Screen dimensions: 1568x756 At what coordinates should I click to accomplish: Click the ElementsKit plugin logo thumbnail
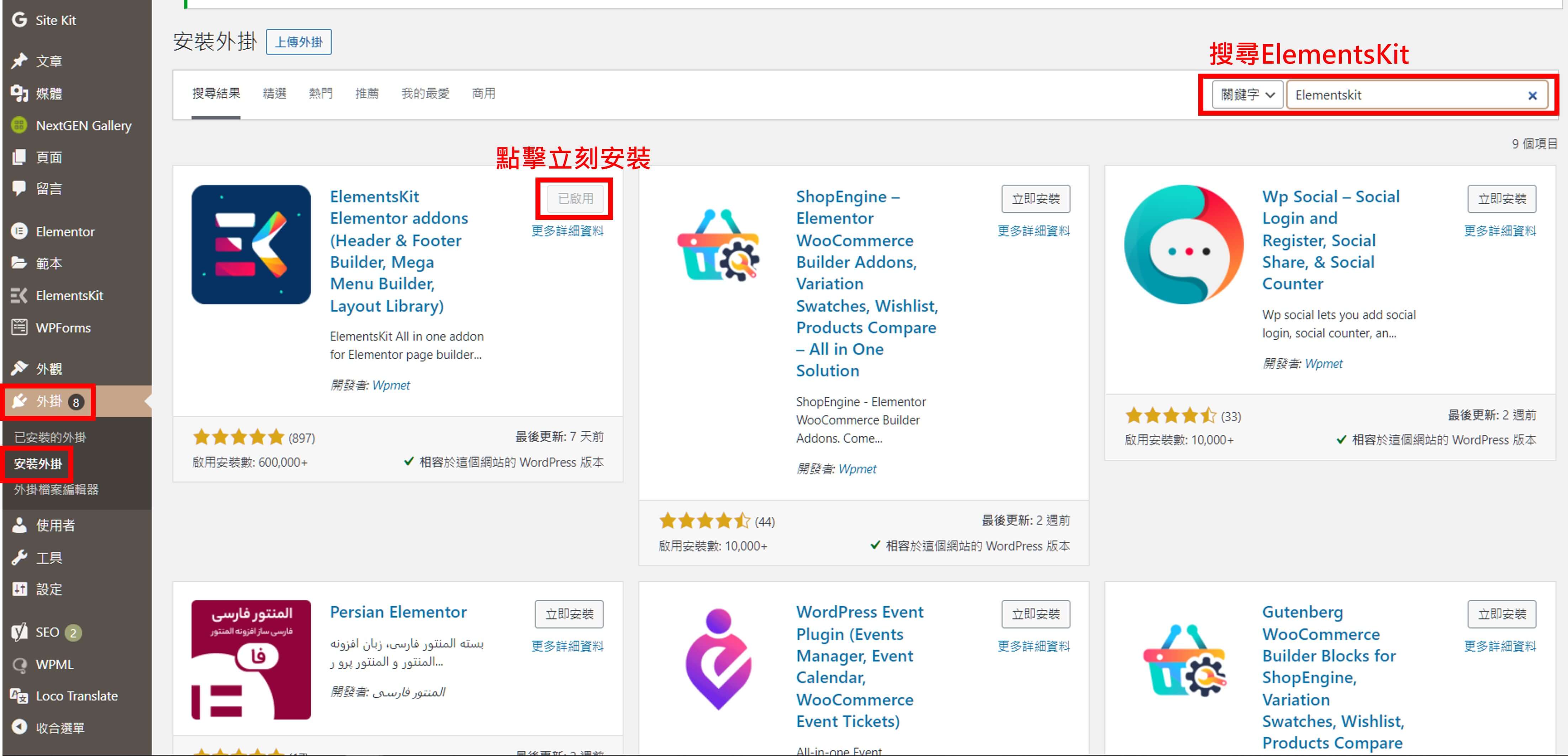tap(251, 245)
